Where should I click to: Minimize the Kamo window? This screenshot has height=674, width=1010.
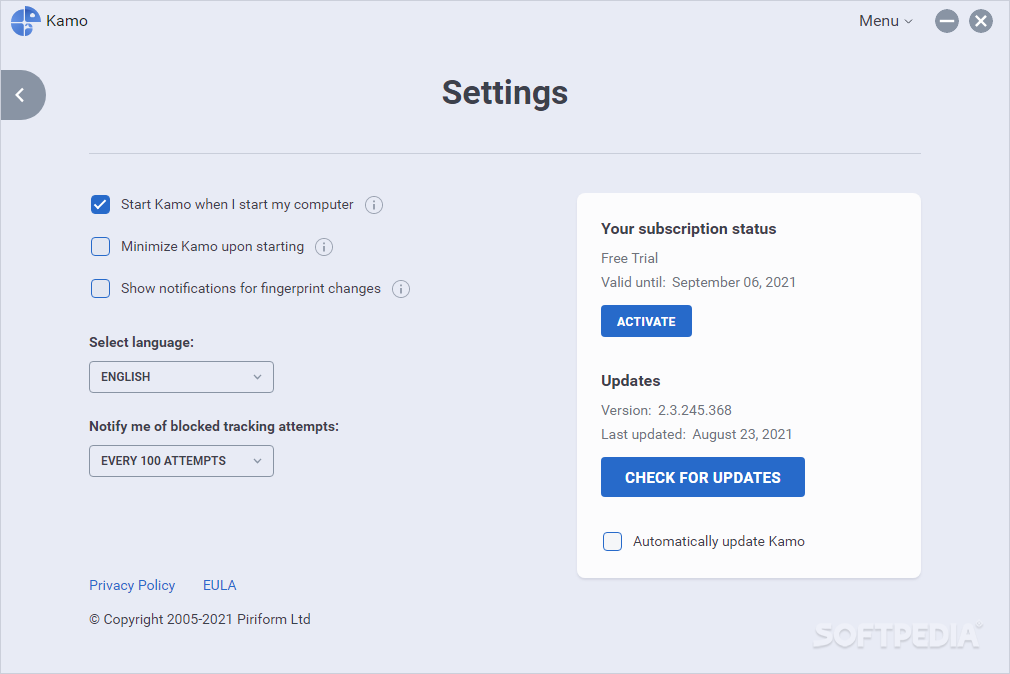point(946,21)
